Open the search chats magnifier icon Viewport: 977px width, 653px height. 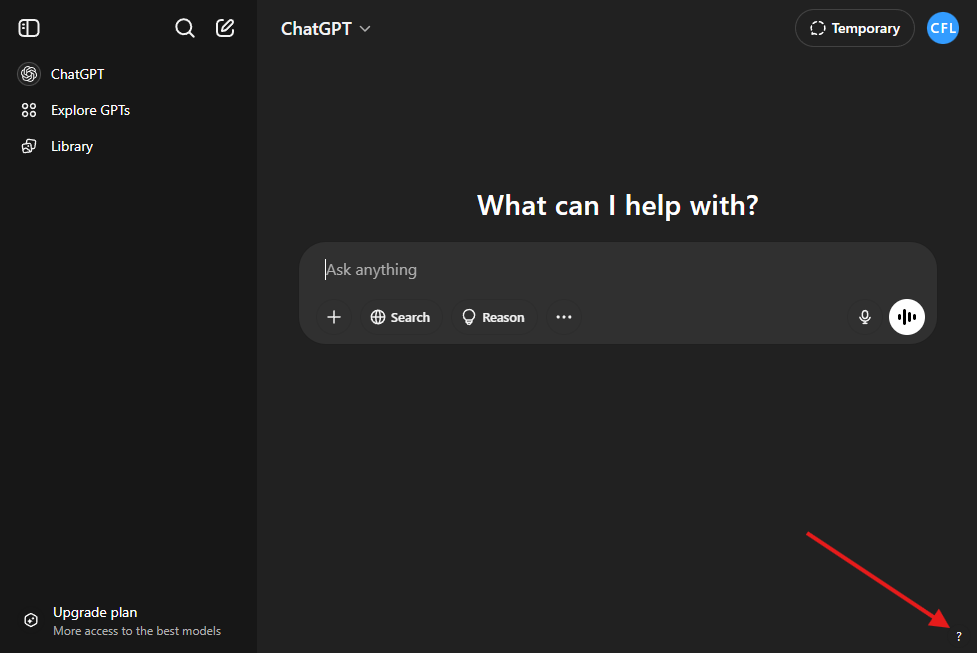pyautogui.click(x=184, y=28)
